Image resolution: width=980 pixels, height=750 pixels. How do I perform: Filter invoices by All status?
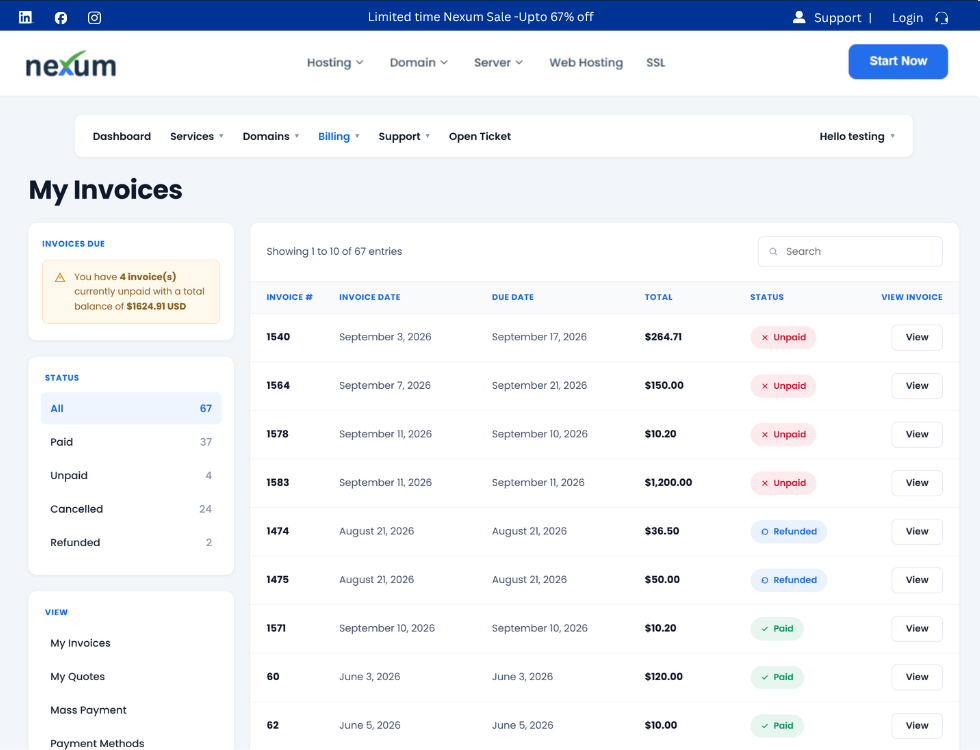[131, 408]
